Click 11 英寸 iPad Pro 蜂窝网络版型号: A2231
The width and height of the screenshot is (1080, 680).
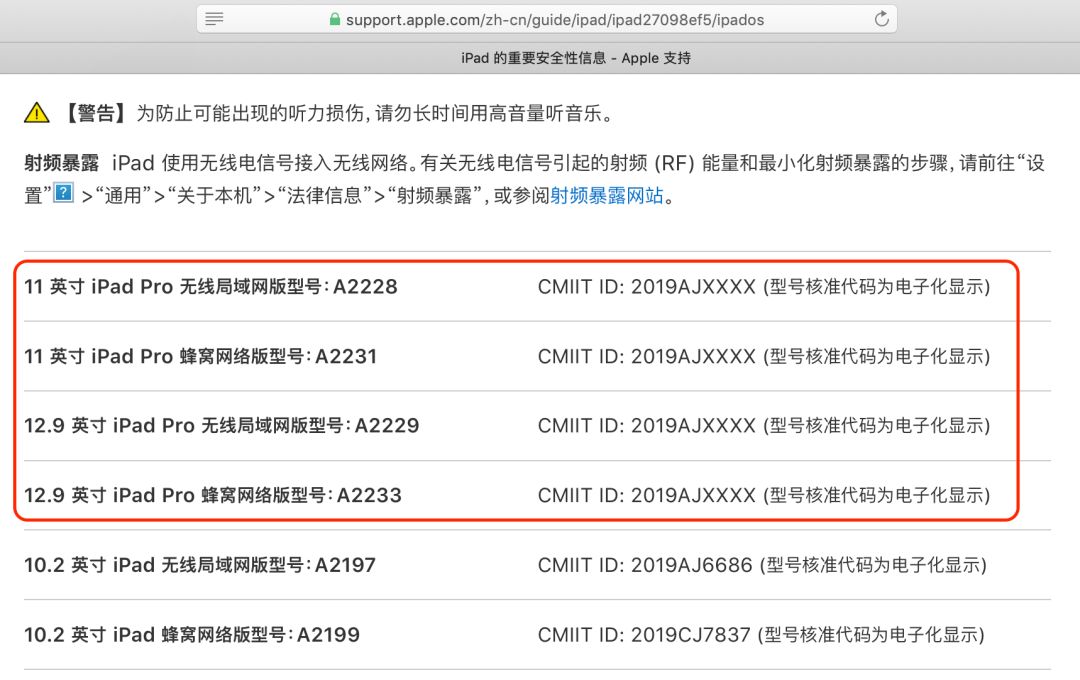(200, 356)
